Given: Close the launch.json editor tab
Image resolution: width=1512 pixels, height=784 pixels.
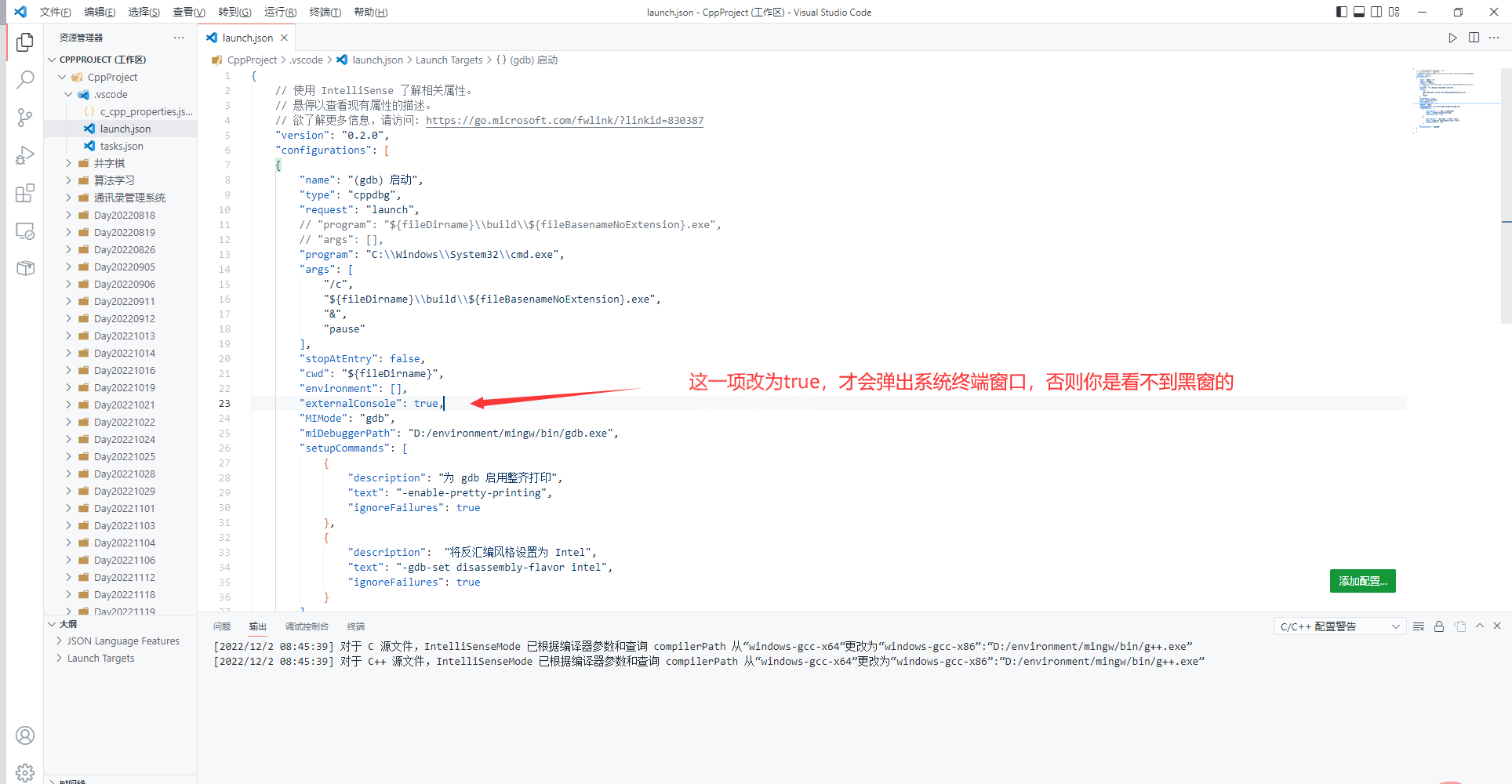Looking at the screenshot, I should [x=284, y=38].
